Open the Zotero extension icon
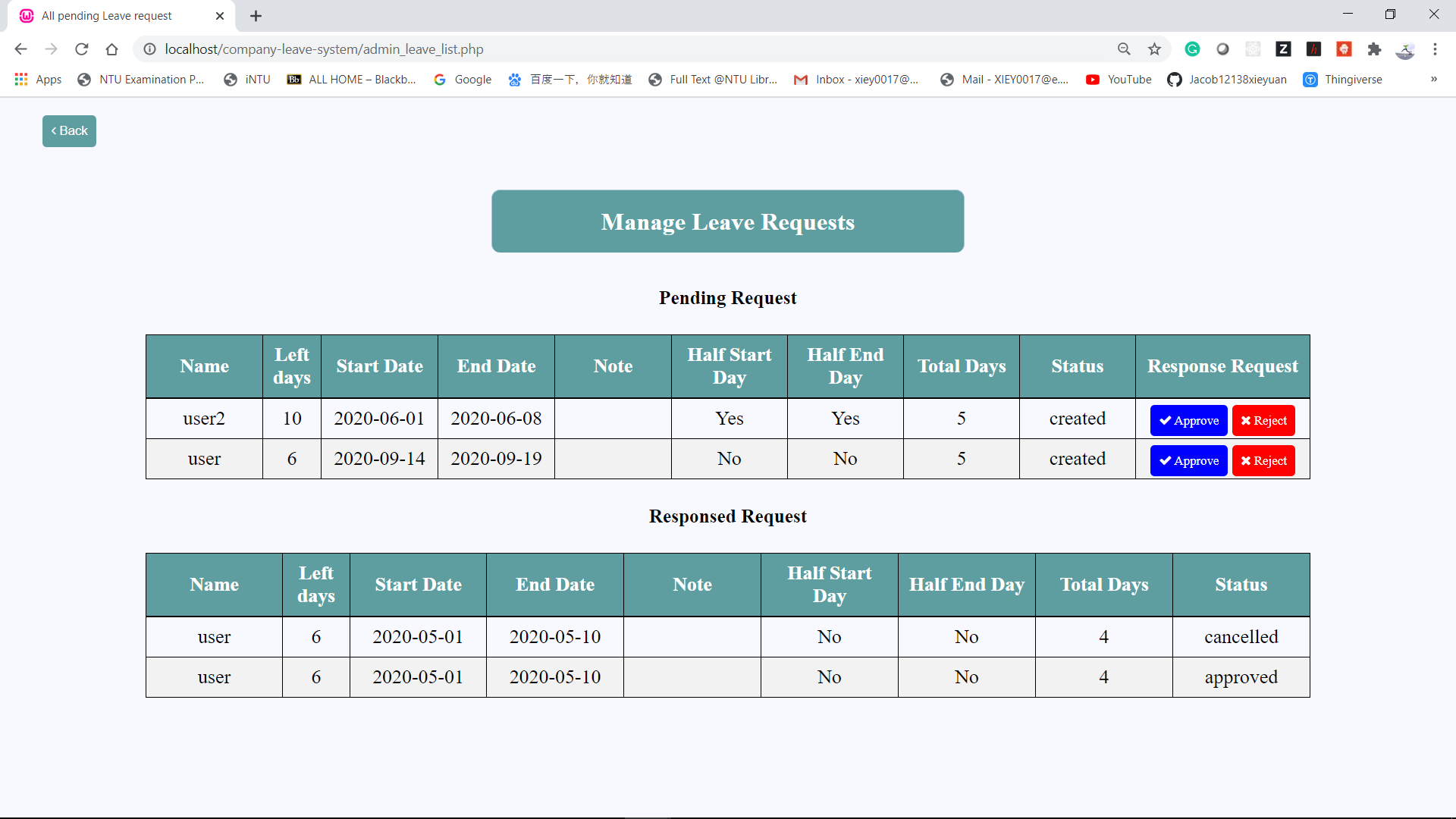Screen dimensions: 1456x819 (x=1284, y=49)
